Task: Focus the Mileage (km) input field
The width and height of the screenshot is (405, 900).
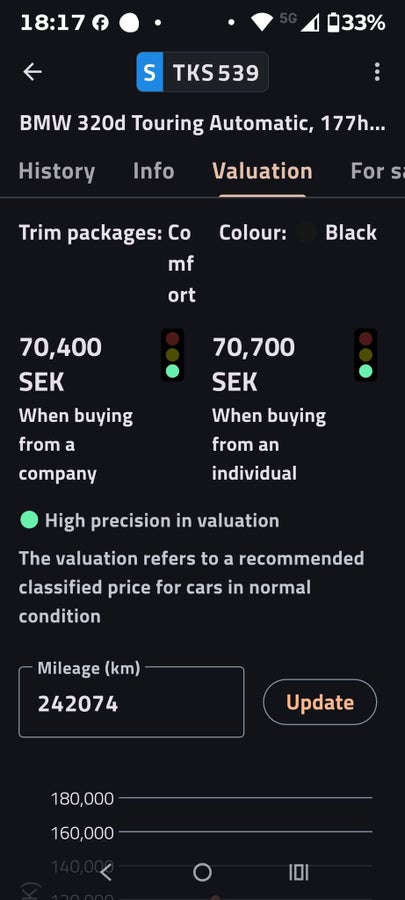Action: click(131, 702)
